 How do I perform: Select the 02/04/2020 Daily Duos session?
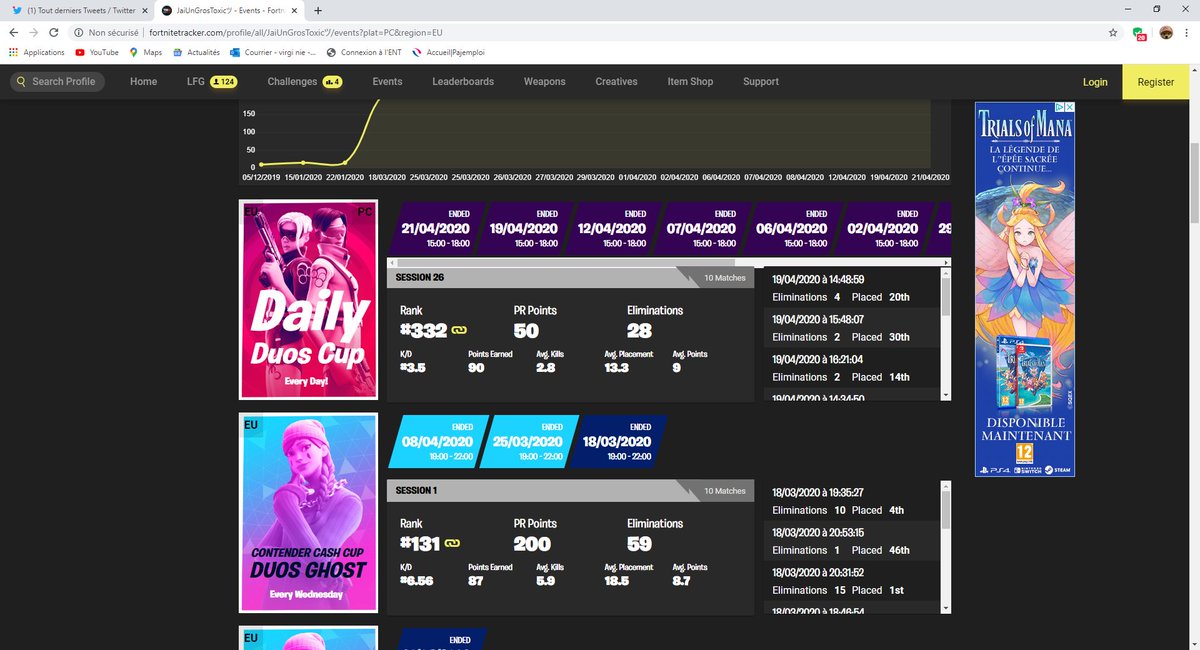[885, 228]
